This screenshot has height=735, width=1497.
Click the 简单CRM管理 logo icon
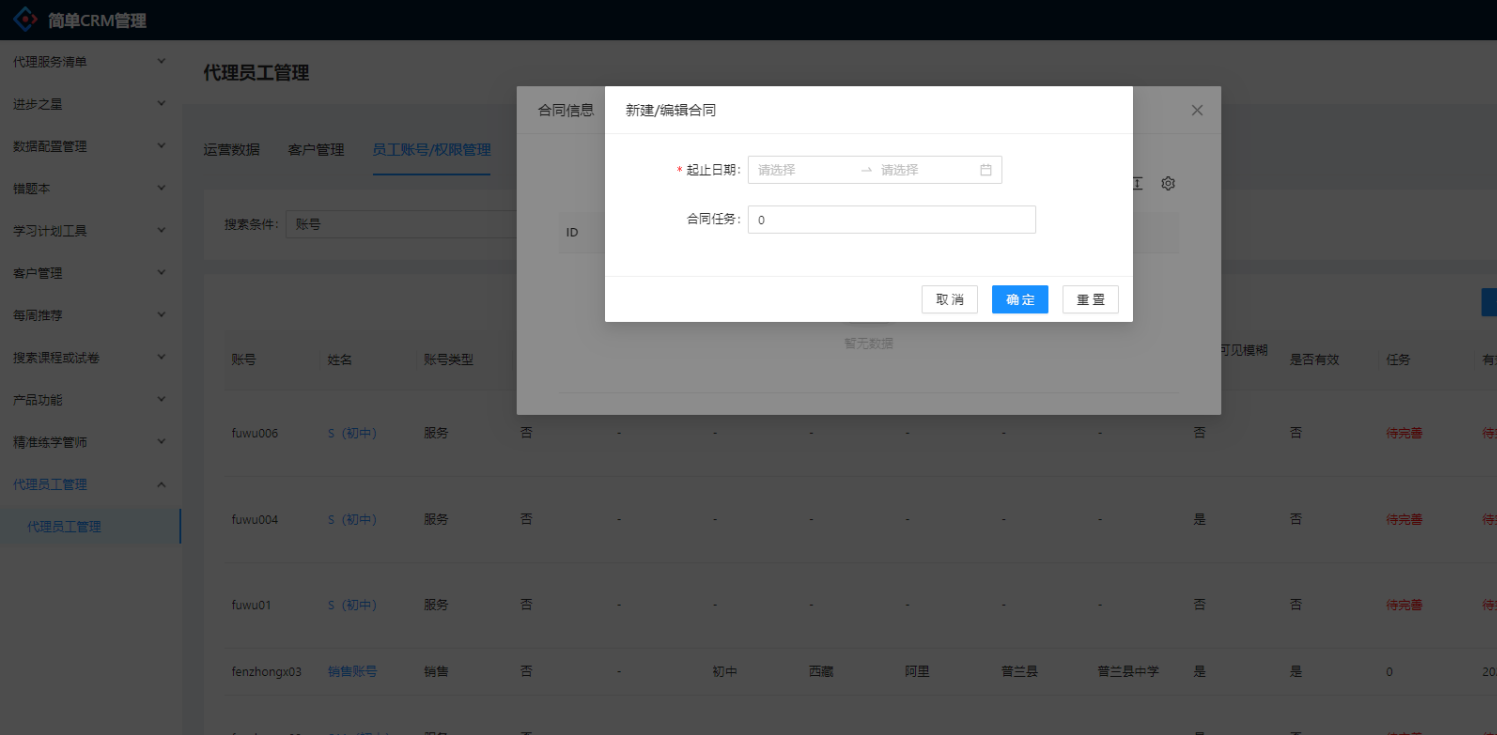tap(26, 19)
